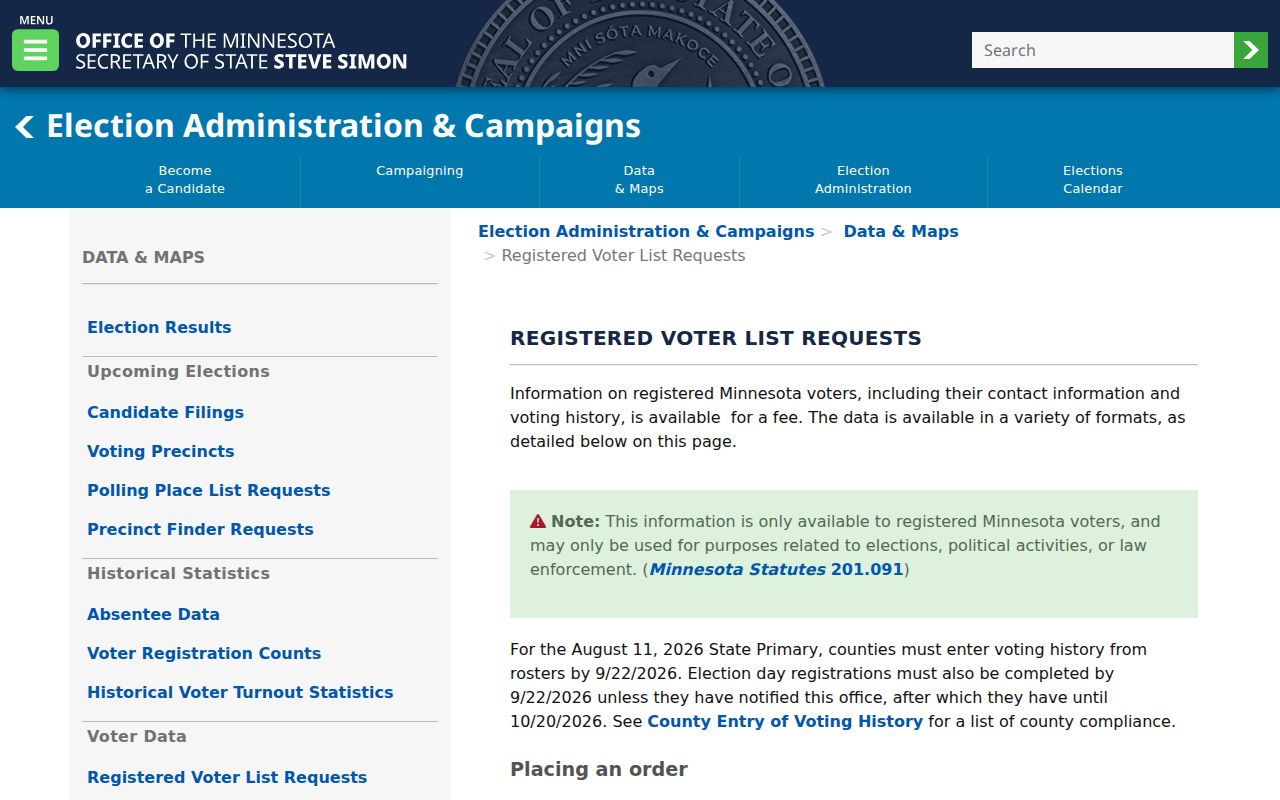Click the Historical Statistics sidebar section label

(x=178, y=573)
